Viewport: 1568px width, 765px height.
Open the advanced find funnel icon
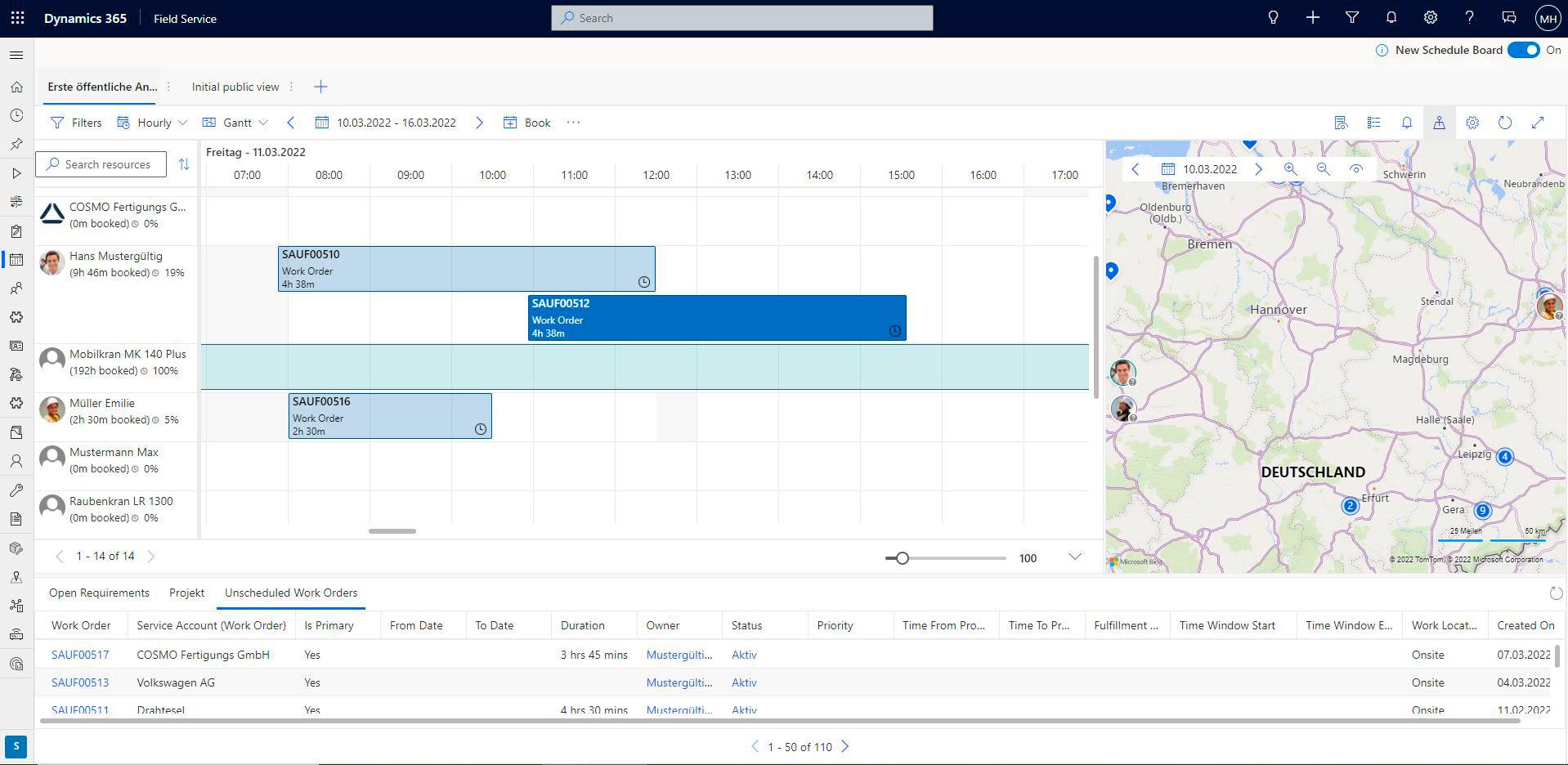(x=1352, y=18)
